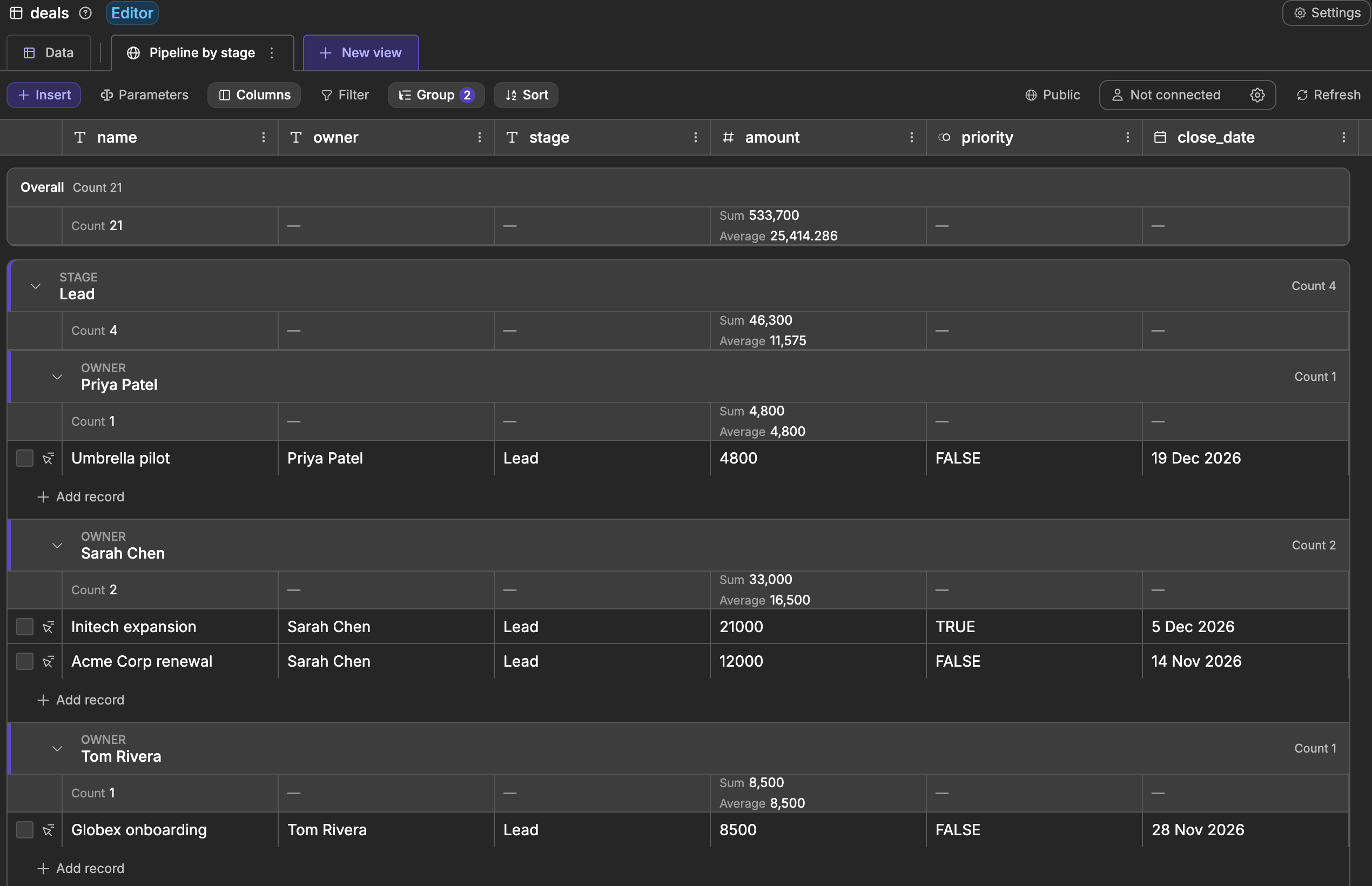Open the Sort options
The height and width of the screenshot is (886, 1372).
coord(526,95)
